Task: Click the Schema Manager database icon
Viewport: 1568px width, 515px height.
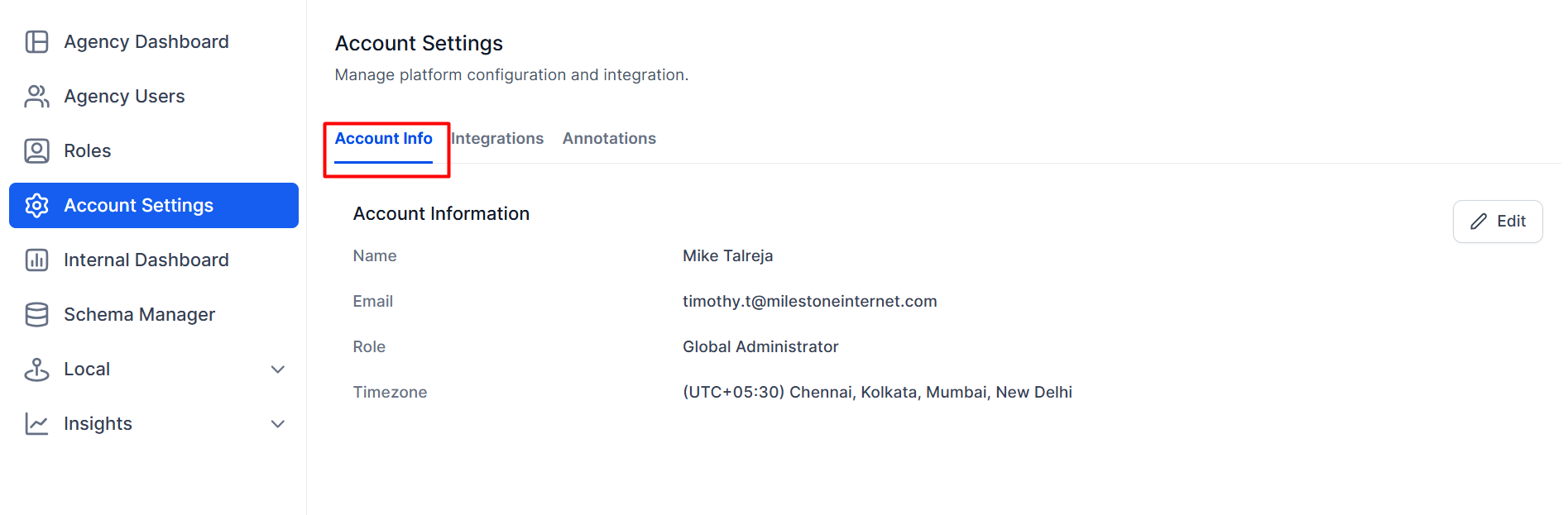Action: tap(36, 314)
